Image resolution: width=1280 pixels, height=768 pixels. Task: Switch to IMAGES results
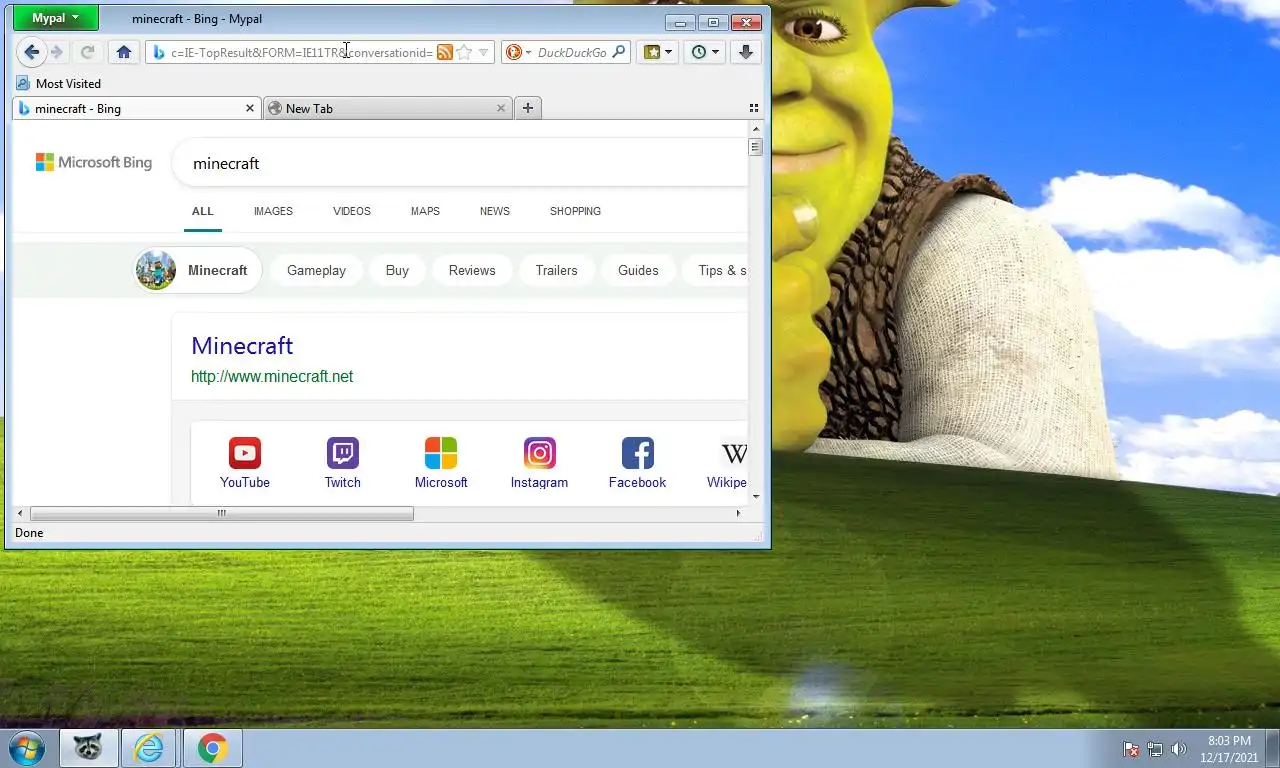coord(273,211)
